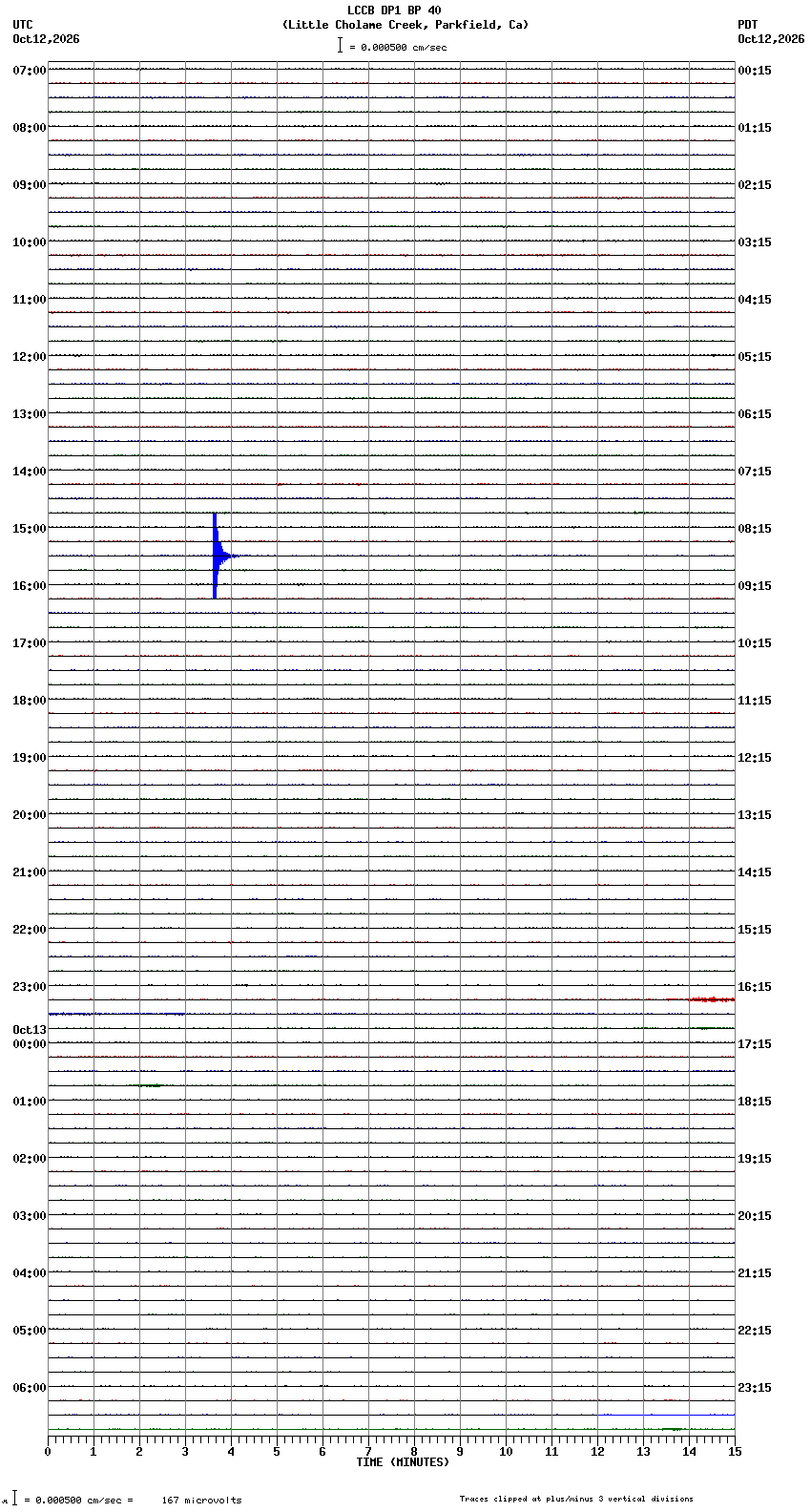Click the 00:15 PDT row label

755,71
